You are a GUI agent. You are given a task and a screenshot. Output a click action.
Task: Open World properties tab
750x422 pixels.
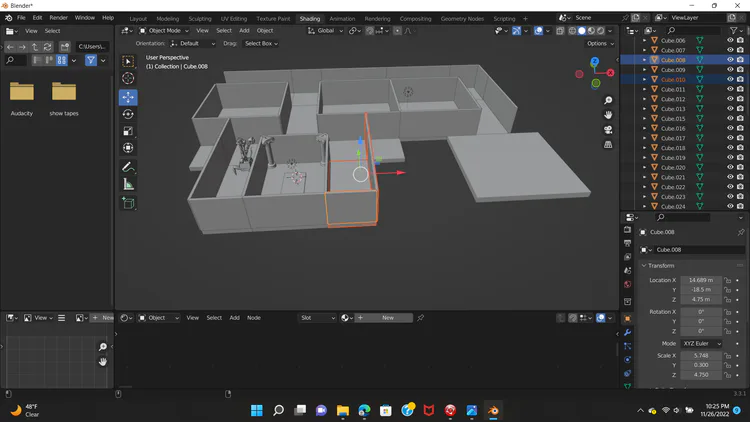628,284
